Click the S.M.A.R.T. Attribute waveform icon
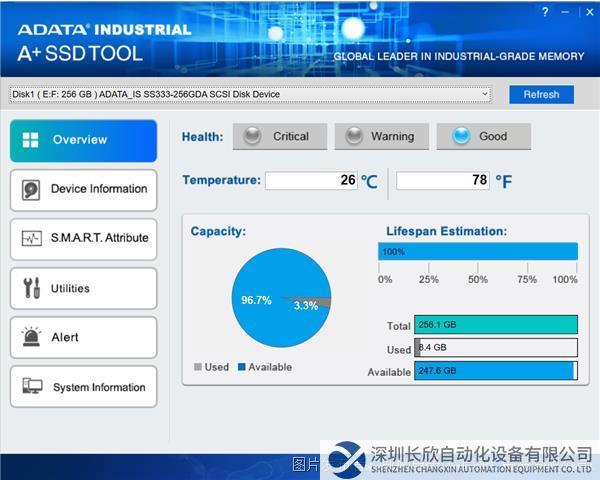Viewport: 600px width, 480px height. pyautogui.click(x=32, y=238)
